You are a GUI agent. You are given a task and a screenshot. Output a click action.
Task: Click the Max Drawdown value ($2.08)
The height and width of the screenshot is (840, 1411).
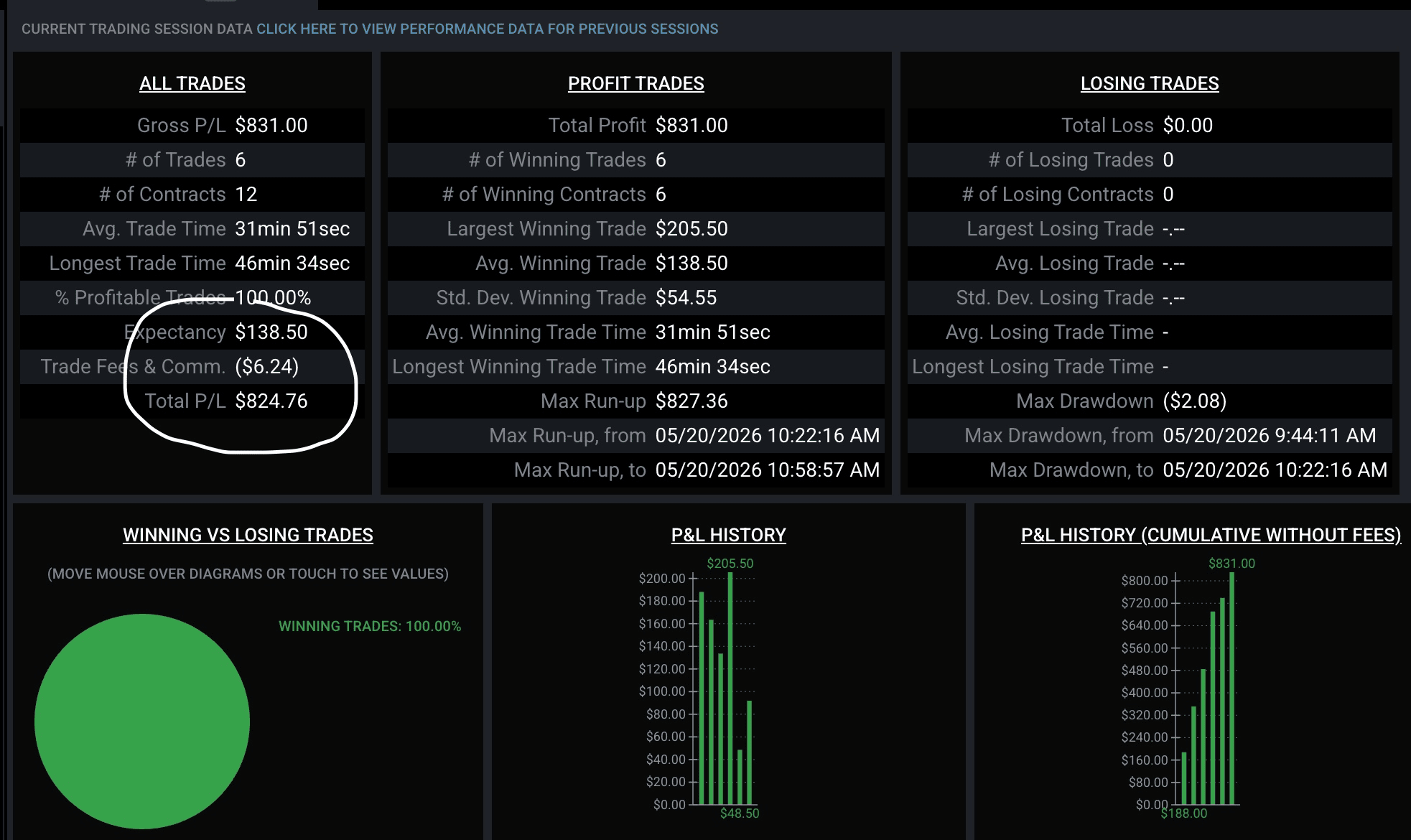pyautogui.click(x=1195, y=401)
